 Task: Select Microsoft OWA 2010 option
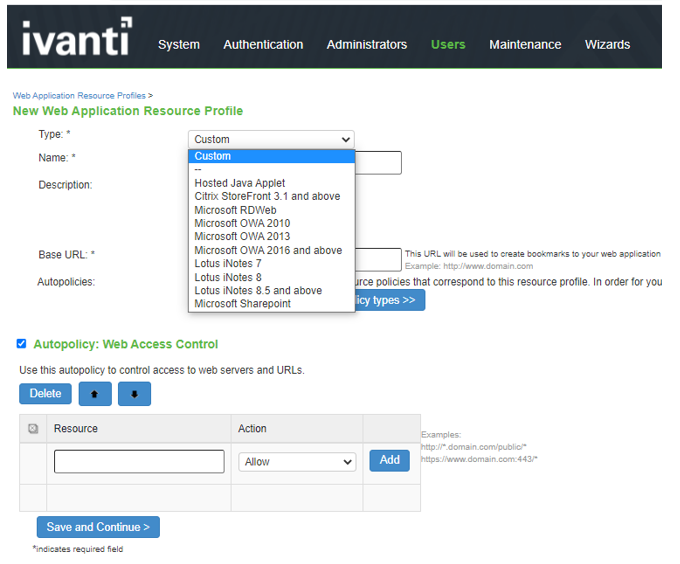(x=271, y=223)
